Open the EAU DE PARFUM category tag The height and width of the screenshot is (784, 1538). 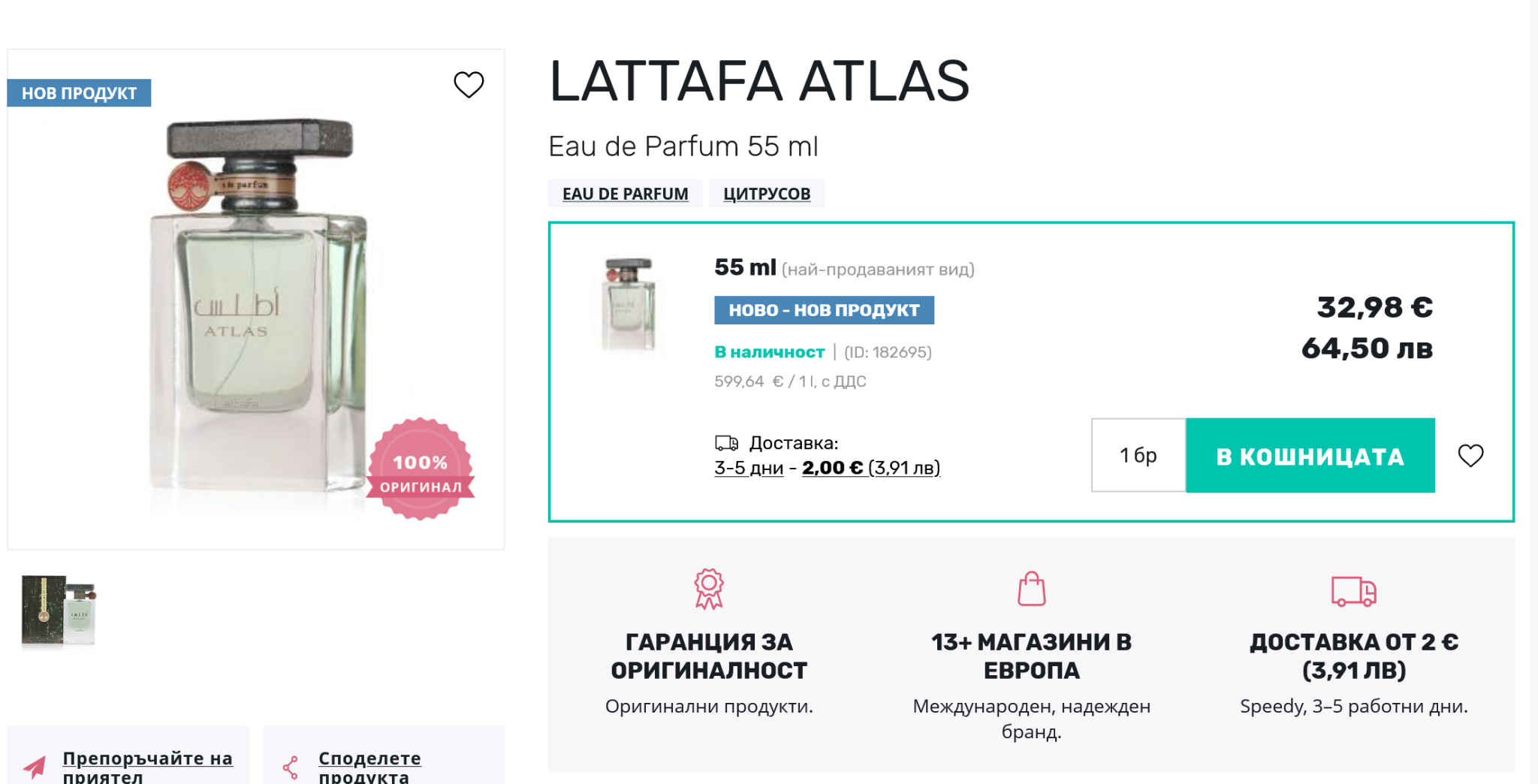click(x=625, y=194)
